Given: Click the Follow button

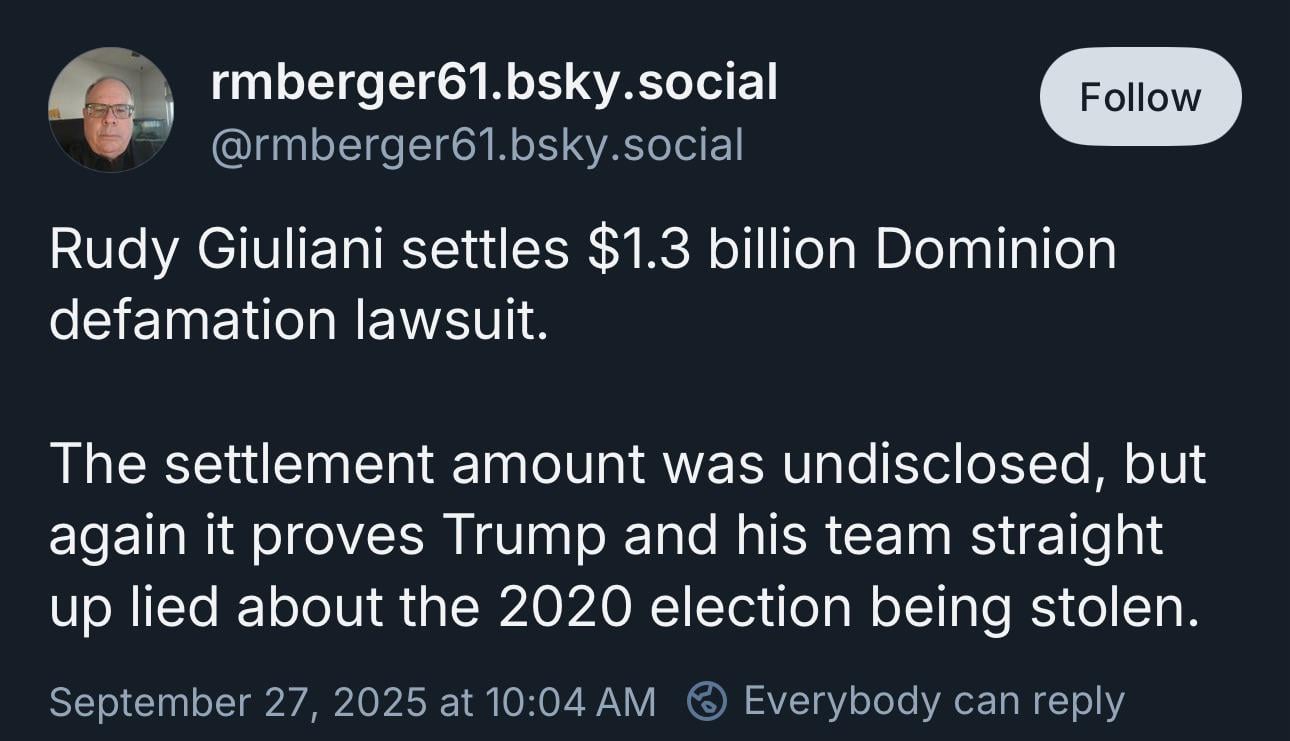Looking at the screenshot, I should [1140, 97].
